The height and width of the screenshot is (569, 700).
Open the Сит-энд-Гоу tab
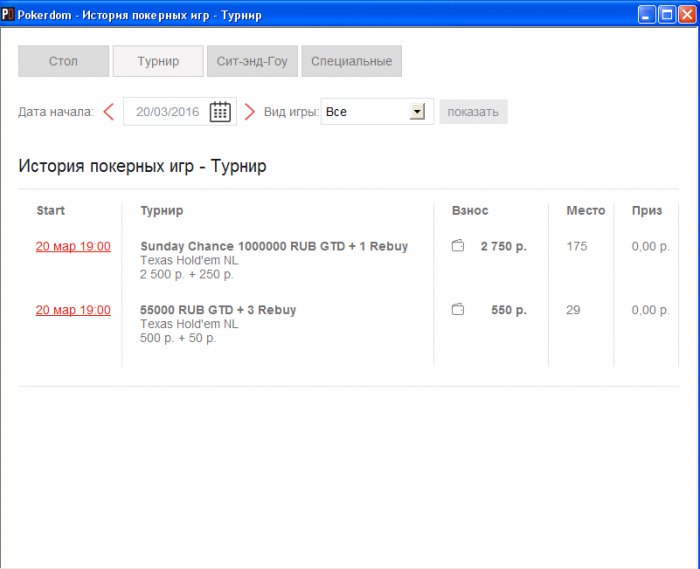pos(252,61)
